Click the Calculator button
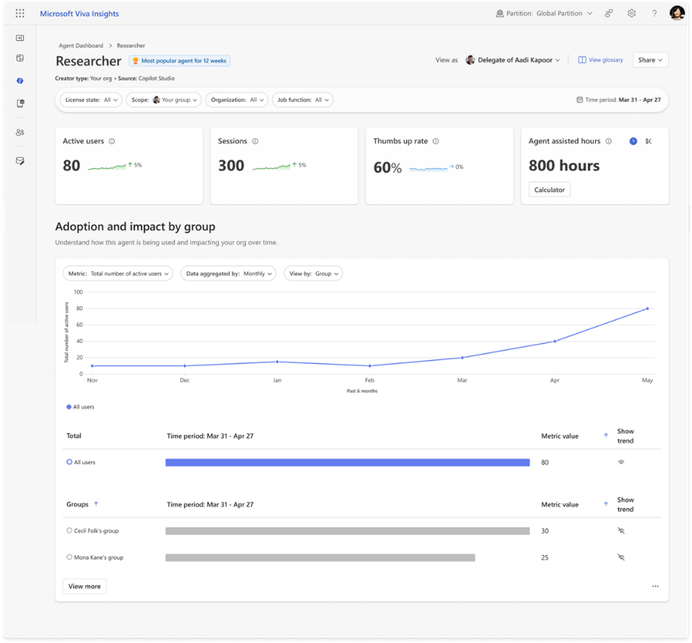The height and width of the screenshot is (643, 692). (549, 190)
